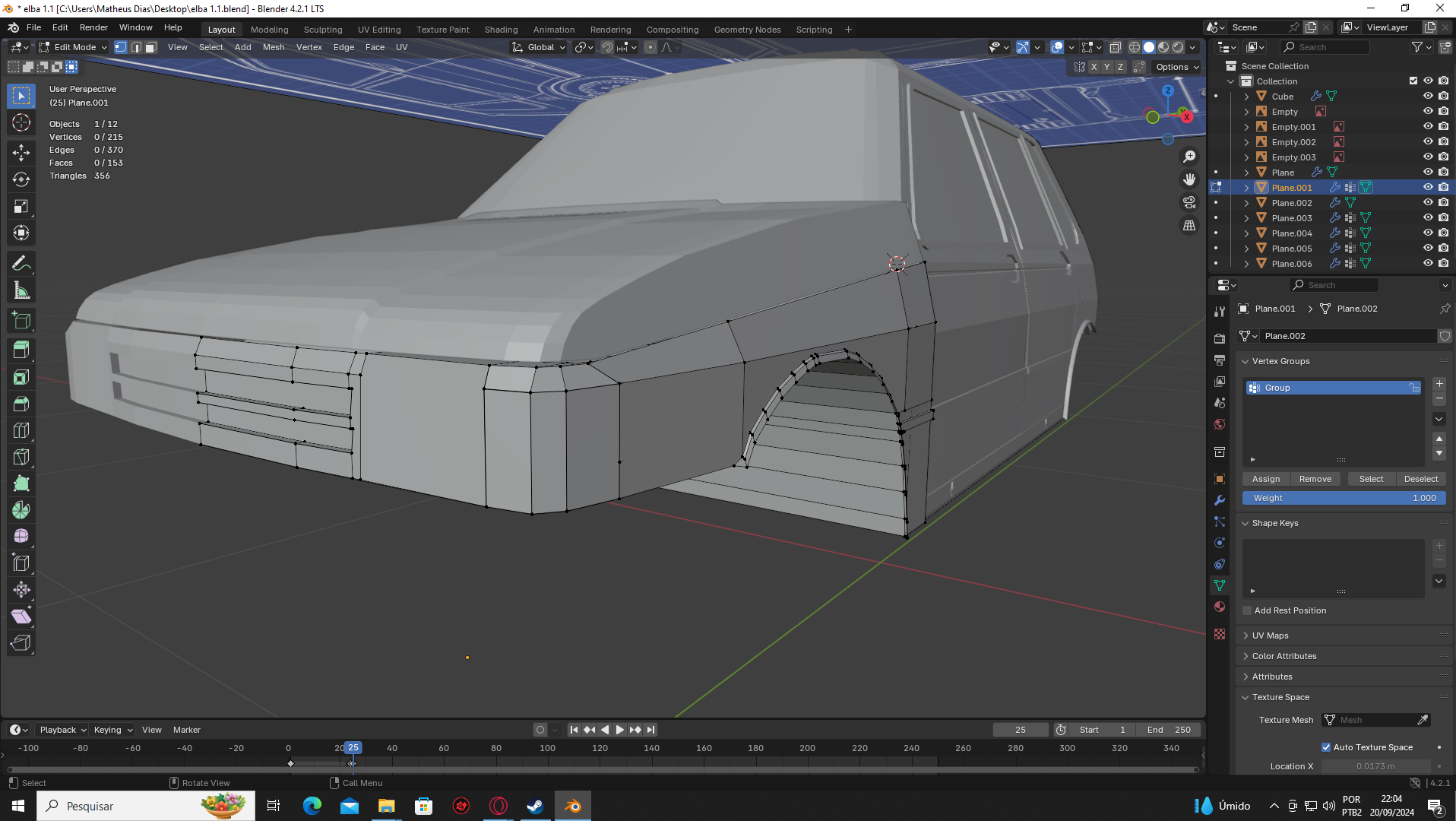
Task: Open the Modifiers properties tab (wrench icon)
Action: pyautogui.click(x=1220, y=500)
